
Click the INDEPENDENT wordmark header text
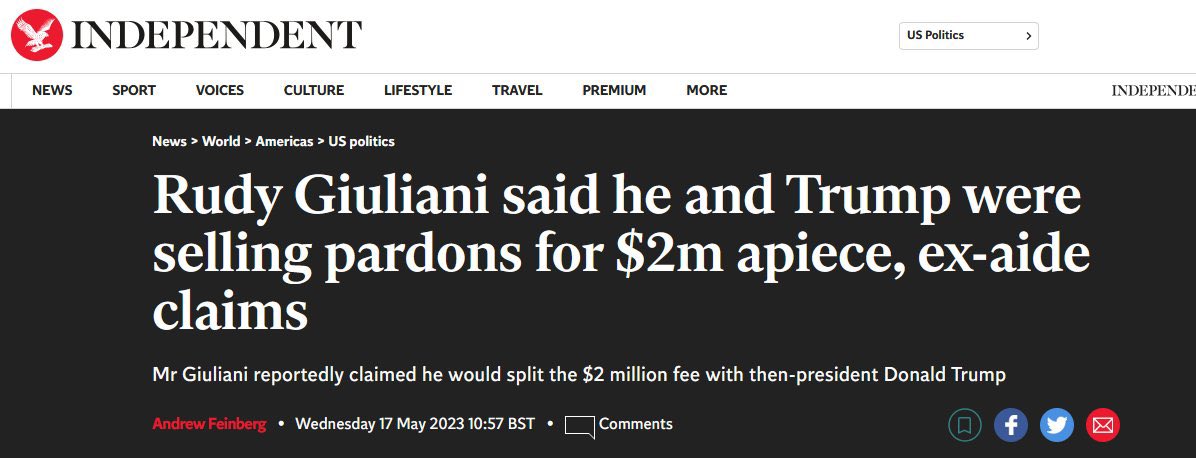(216, 35)
